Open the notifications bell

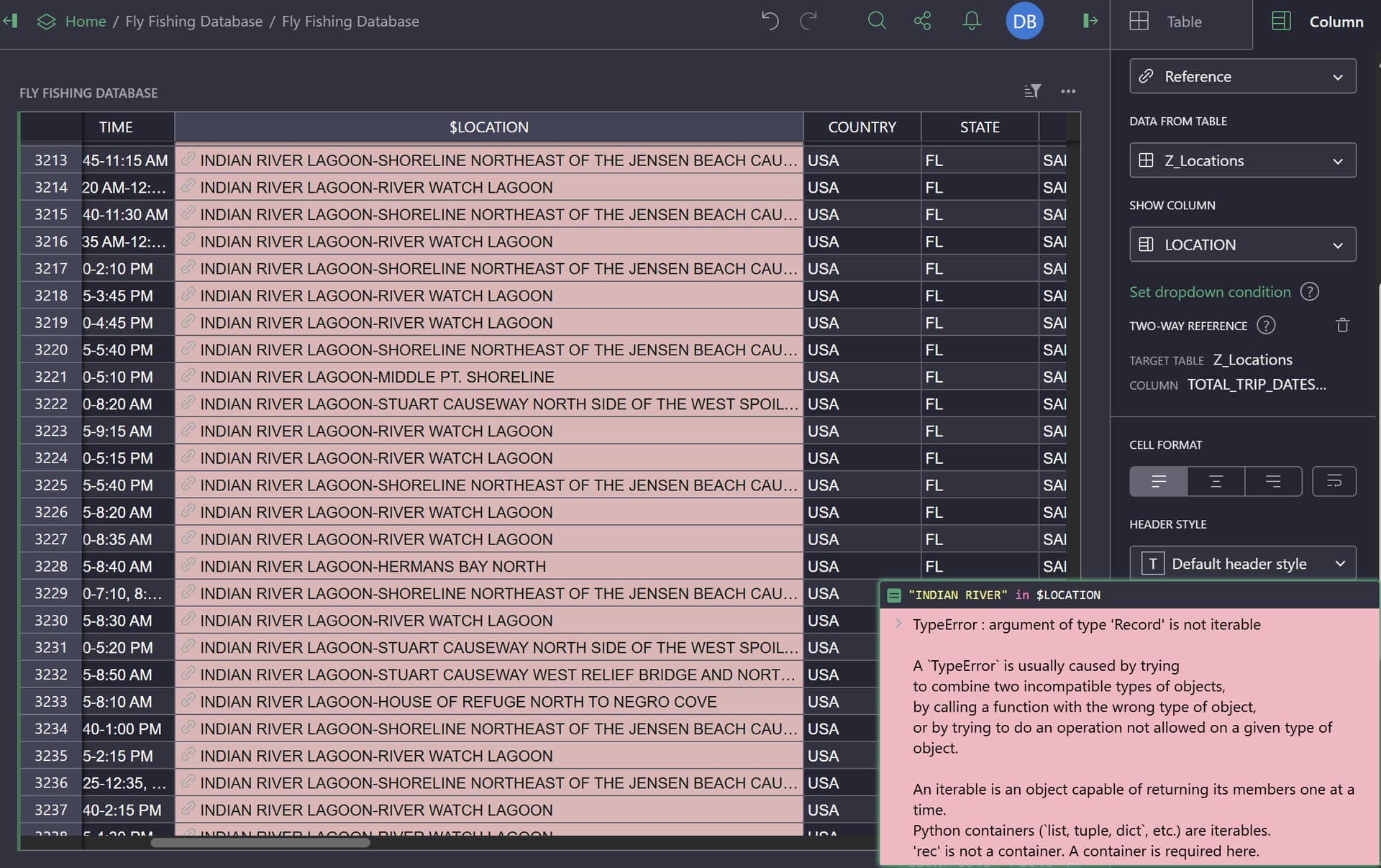pos(971,21)
